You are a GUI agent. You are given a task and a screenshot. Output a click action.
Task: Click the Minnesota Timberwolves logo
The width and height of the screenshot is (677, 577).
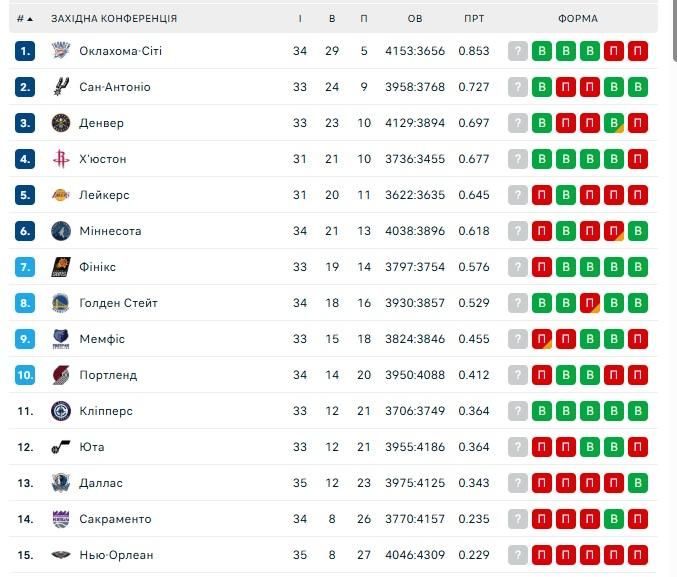pos(61,231)
